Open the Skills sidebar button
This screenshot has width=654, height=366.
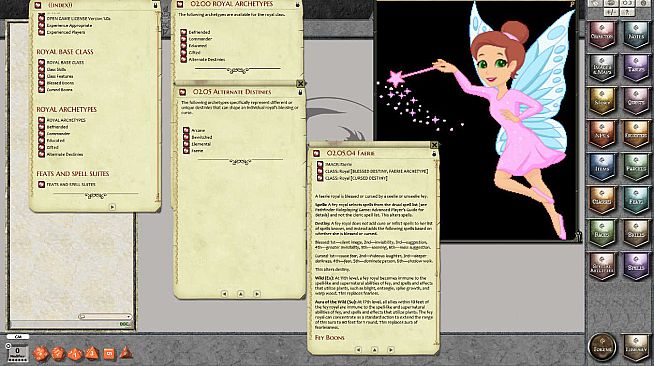[x=636, y=233]
